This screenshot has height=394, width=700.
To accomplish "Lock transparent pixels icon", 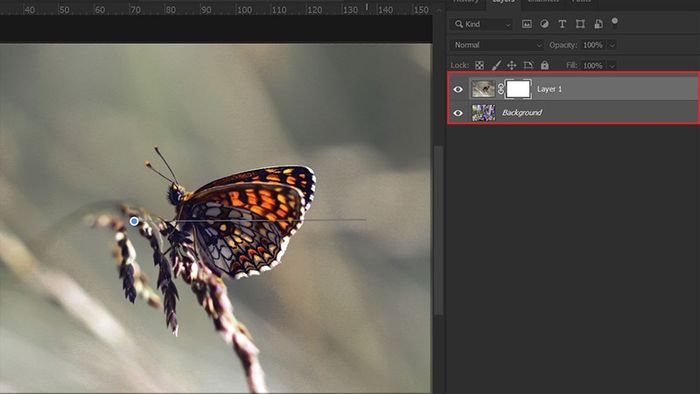I will click(x=479, y=66).
